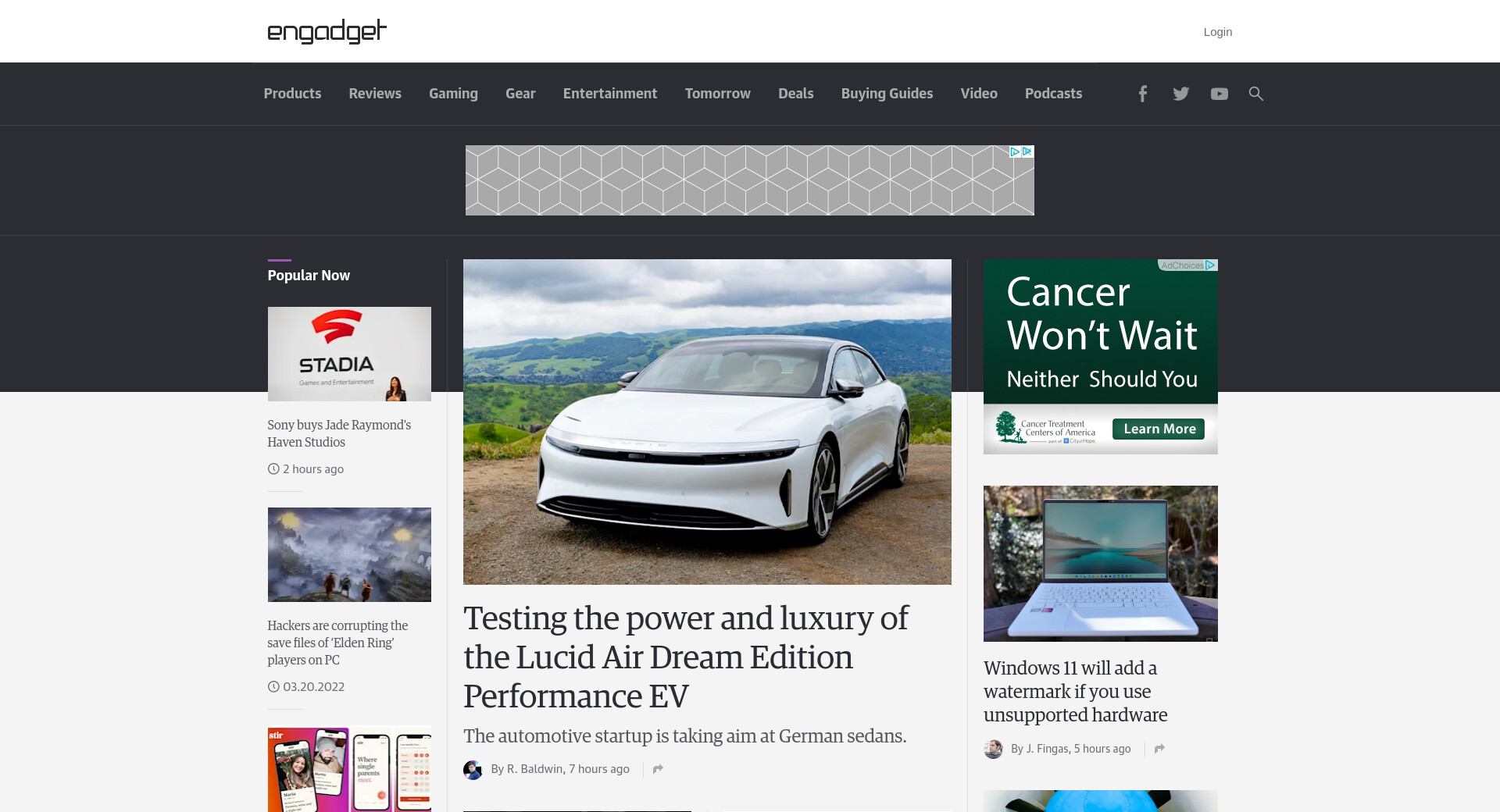Click the Engadget logo
Image resolution: width=1500 pixels, height=812 pixels.
click(x=327, y=31)
